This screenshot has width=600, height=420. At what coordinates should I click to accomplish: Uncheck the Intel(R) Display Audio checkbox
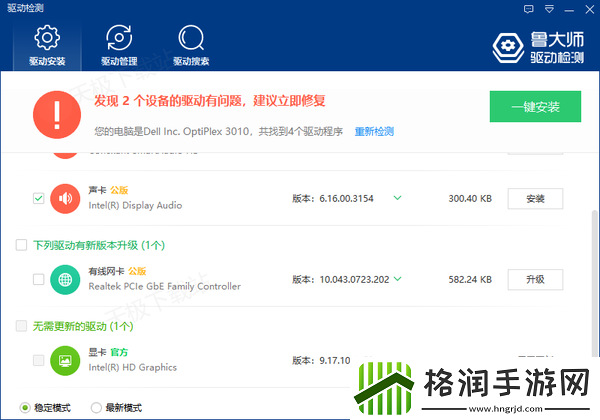(x=39, y=198)
